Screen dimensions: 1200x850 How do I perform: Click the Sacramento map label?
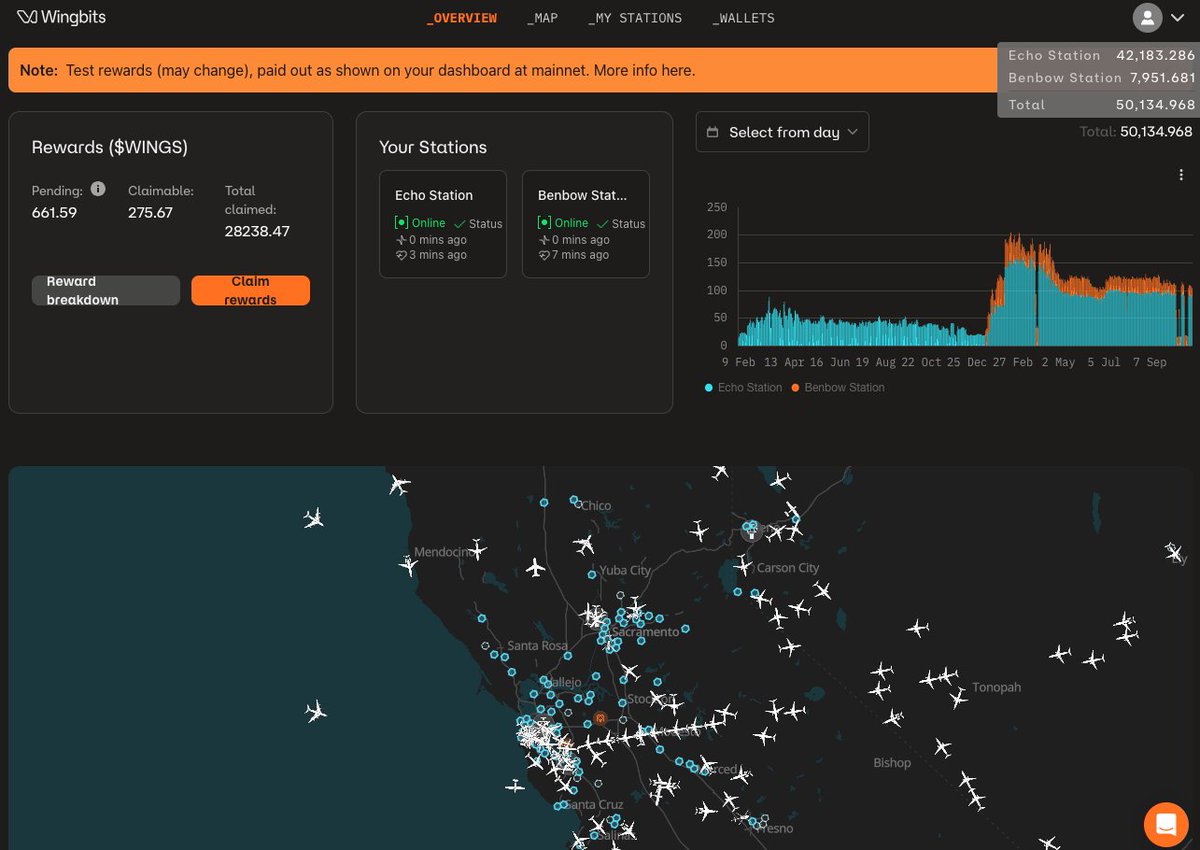click(647, 631)
